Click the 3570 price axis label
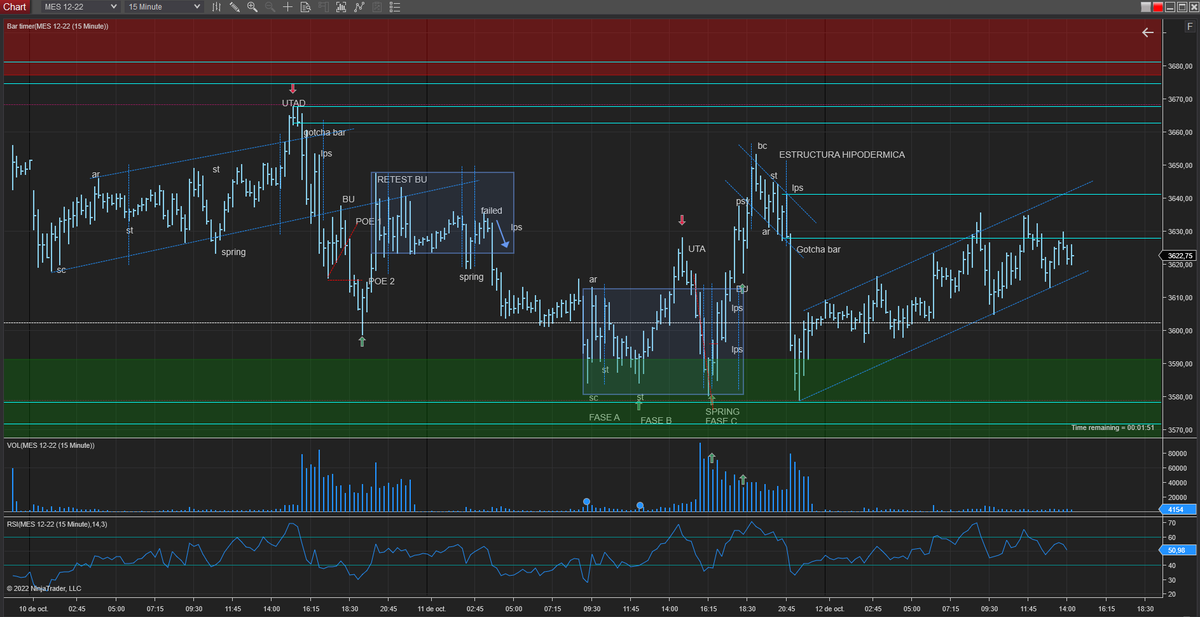 coord(1180,430)
